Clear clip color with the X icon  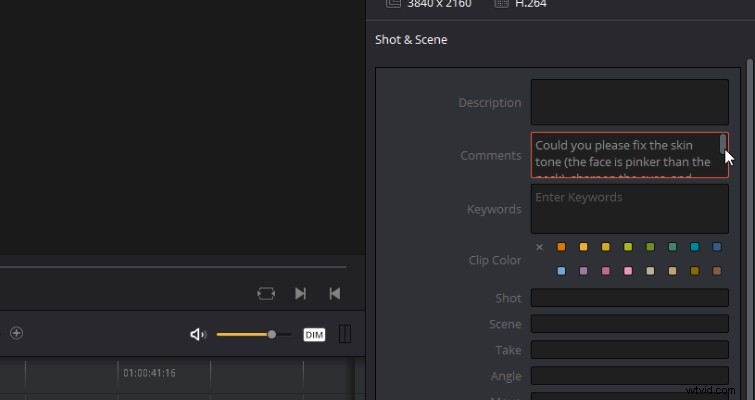[539, 247]
